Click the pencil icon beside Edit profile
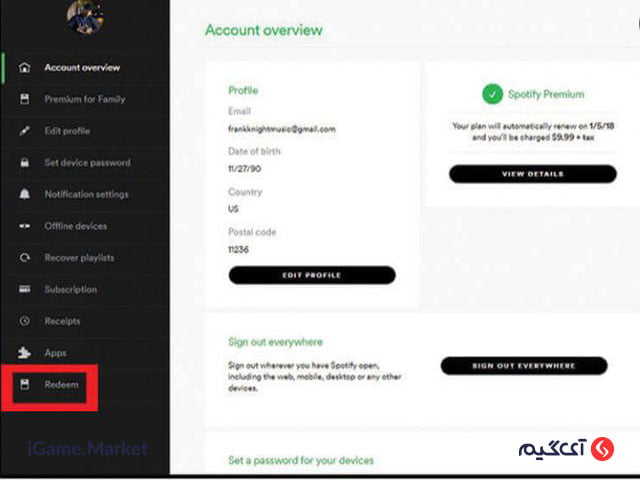 click(x=24, y=131)
